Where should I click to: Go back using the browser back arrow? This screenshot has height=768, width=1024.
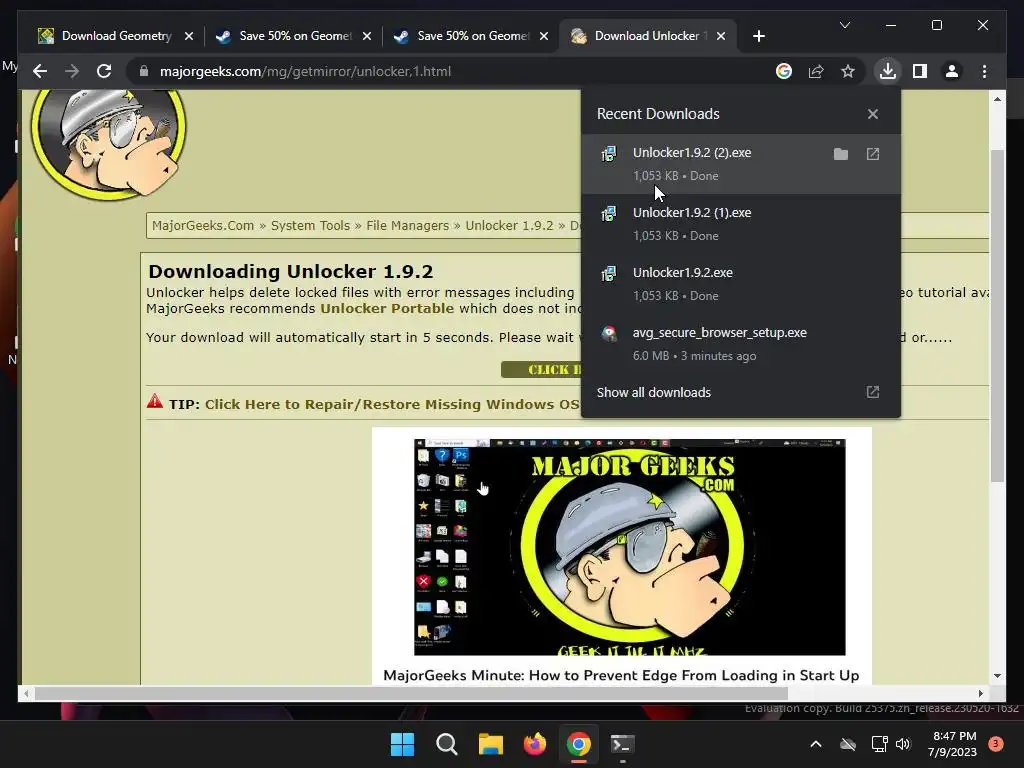point(40,71)
